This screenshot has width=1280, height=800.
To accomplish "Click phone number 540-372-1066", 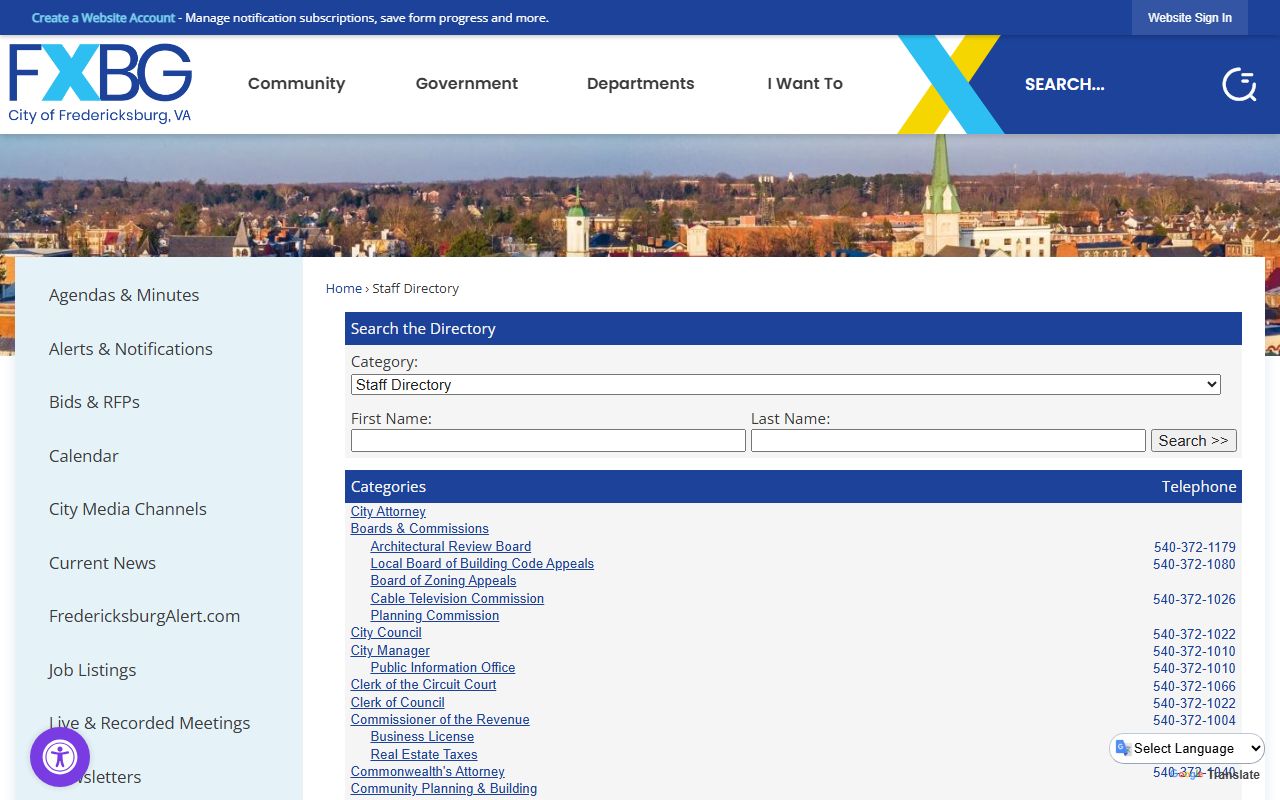I will click(1194, 687).
